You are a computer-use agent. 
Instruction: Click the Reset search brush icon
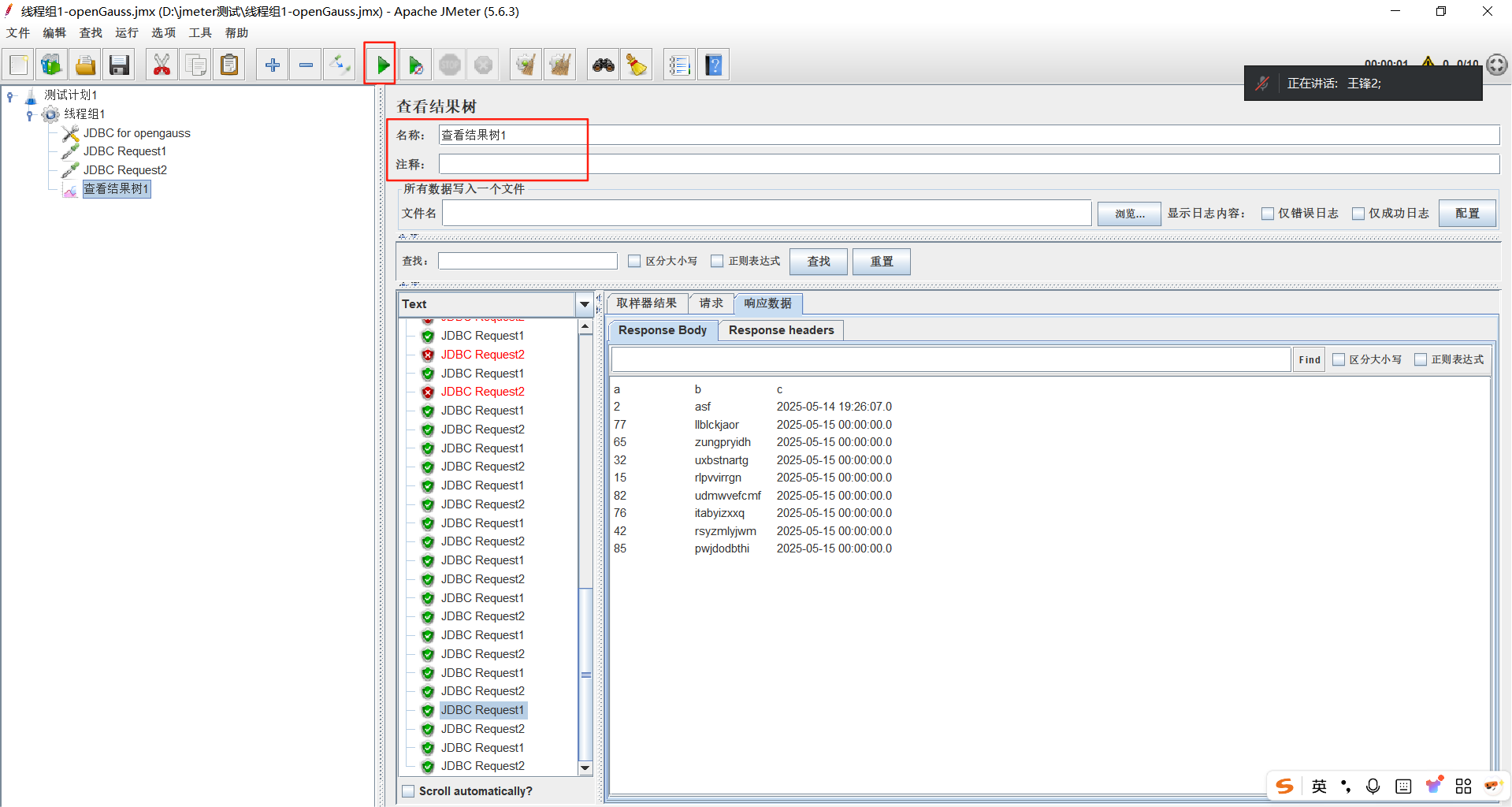point(637,65)
